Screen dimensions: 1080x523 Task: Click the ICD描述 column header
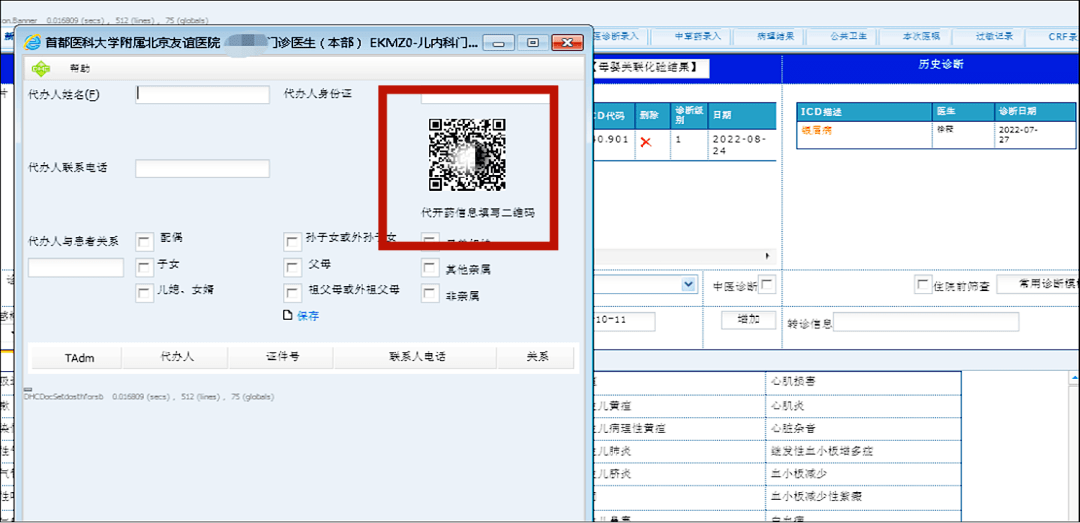click(865, 112)
